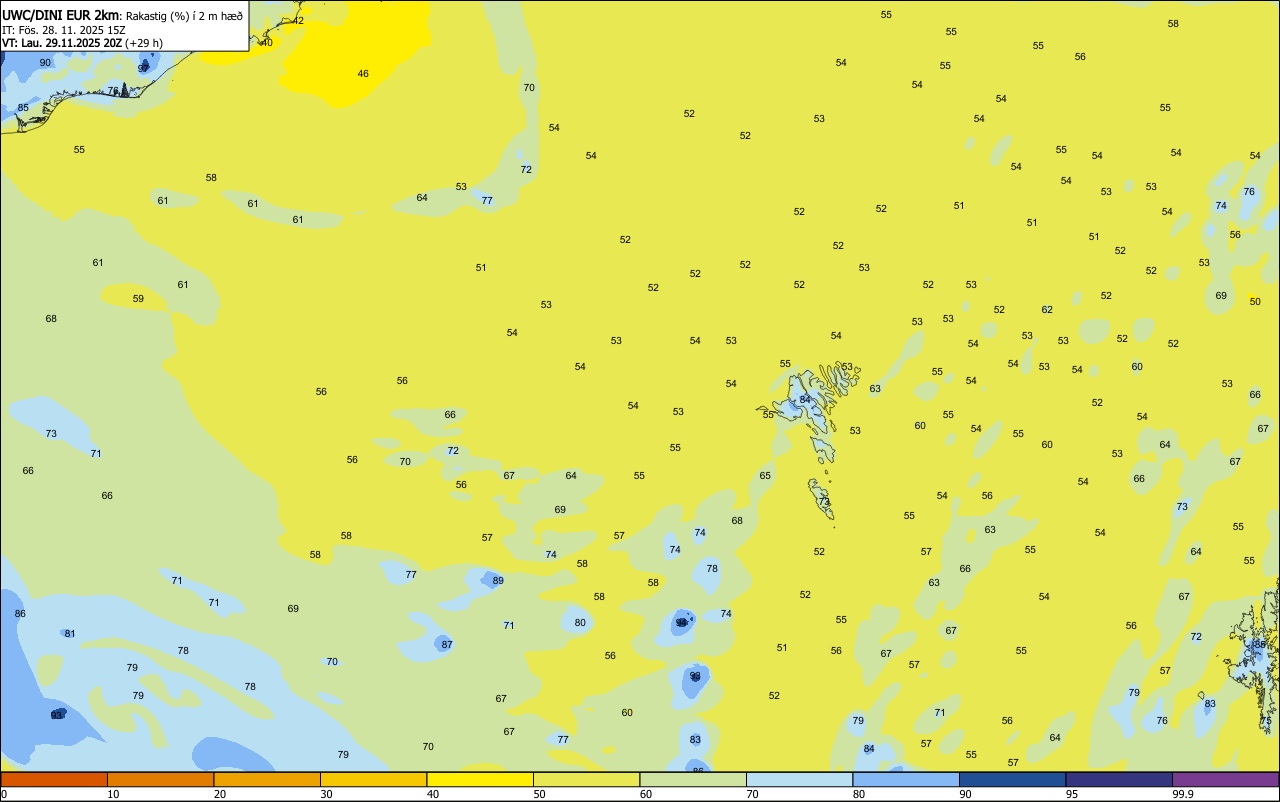Click the value 84 over the Faroe Islands
Image resolution: width=1280 pixels, height=802 pixels.
[x=805, y=400]
